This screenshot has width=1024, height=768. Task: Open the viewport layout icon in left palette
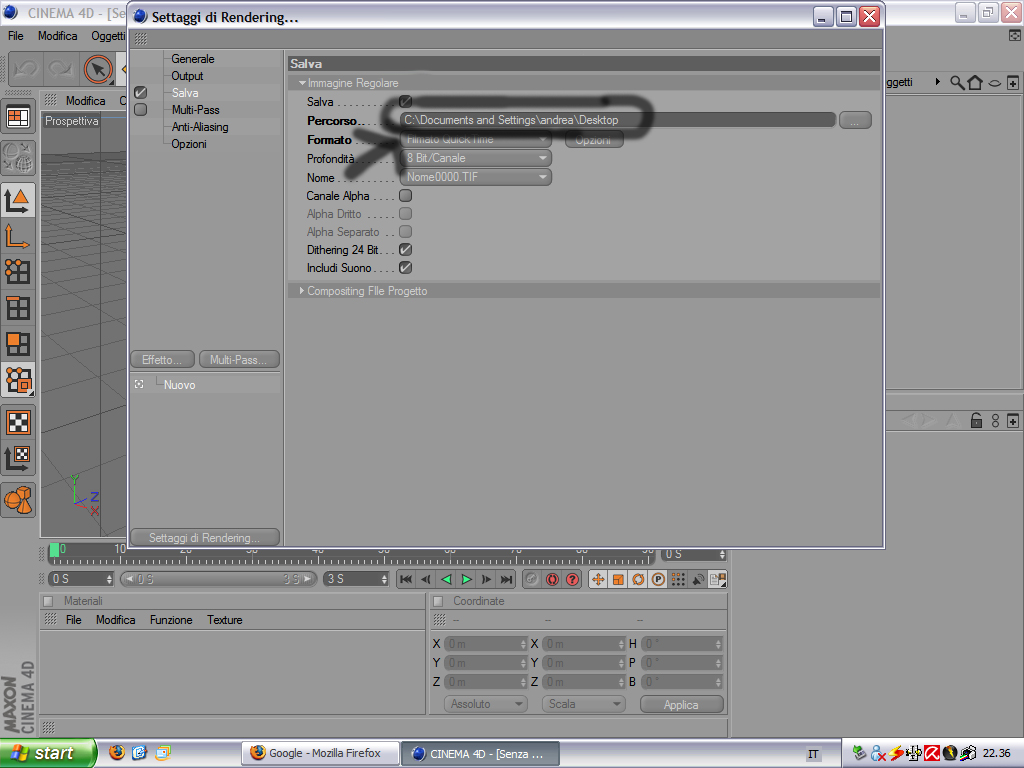[18, 118]
